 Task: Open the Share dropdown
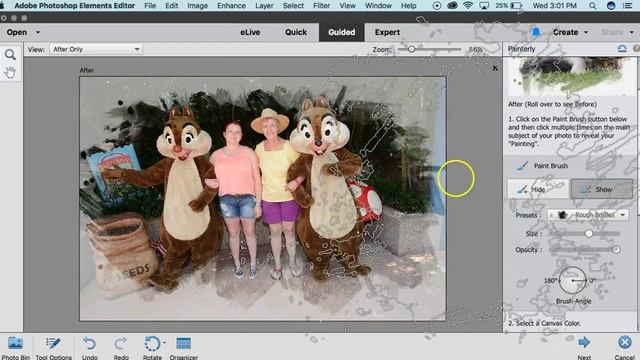point(617,32)
